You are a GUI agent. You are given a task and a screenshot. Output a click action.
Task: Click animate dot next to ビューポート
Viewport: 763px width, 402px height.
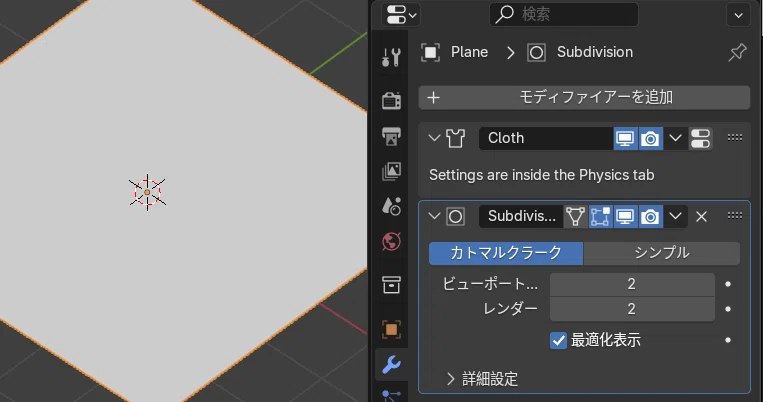click(x=728, y=284)
